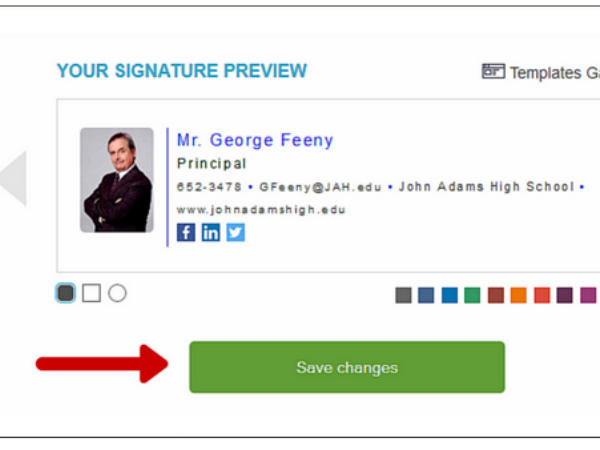600x450 pixels.
Task: Click the Twitter icon in the signature
Action: click(x=235, y=232)
